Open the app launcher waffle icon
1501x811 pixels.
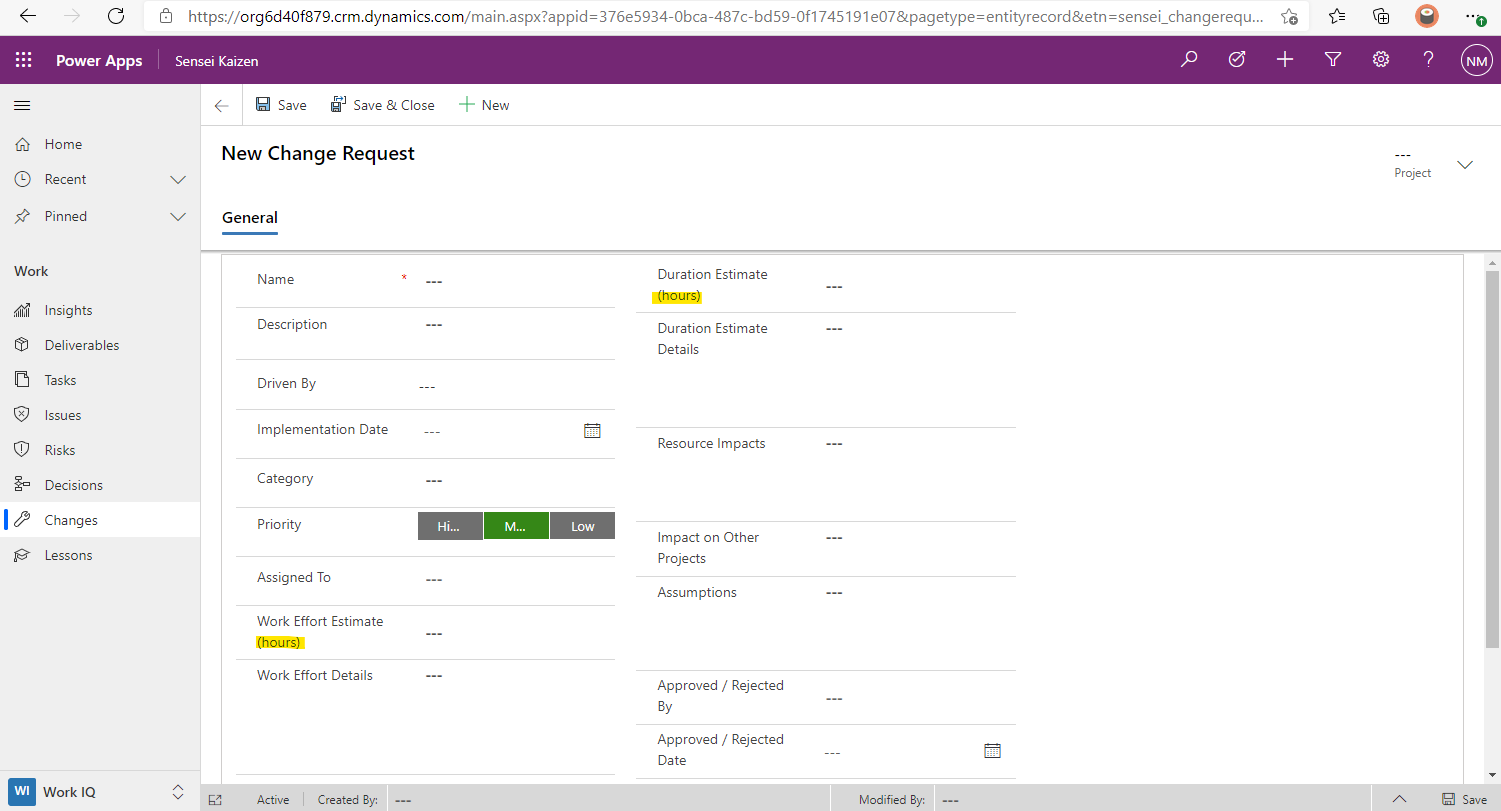point(24,60)
